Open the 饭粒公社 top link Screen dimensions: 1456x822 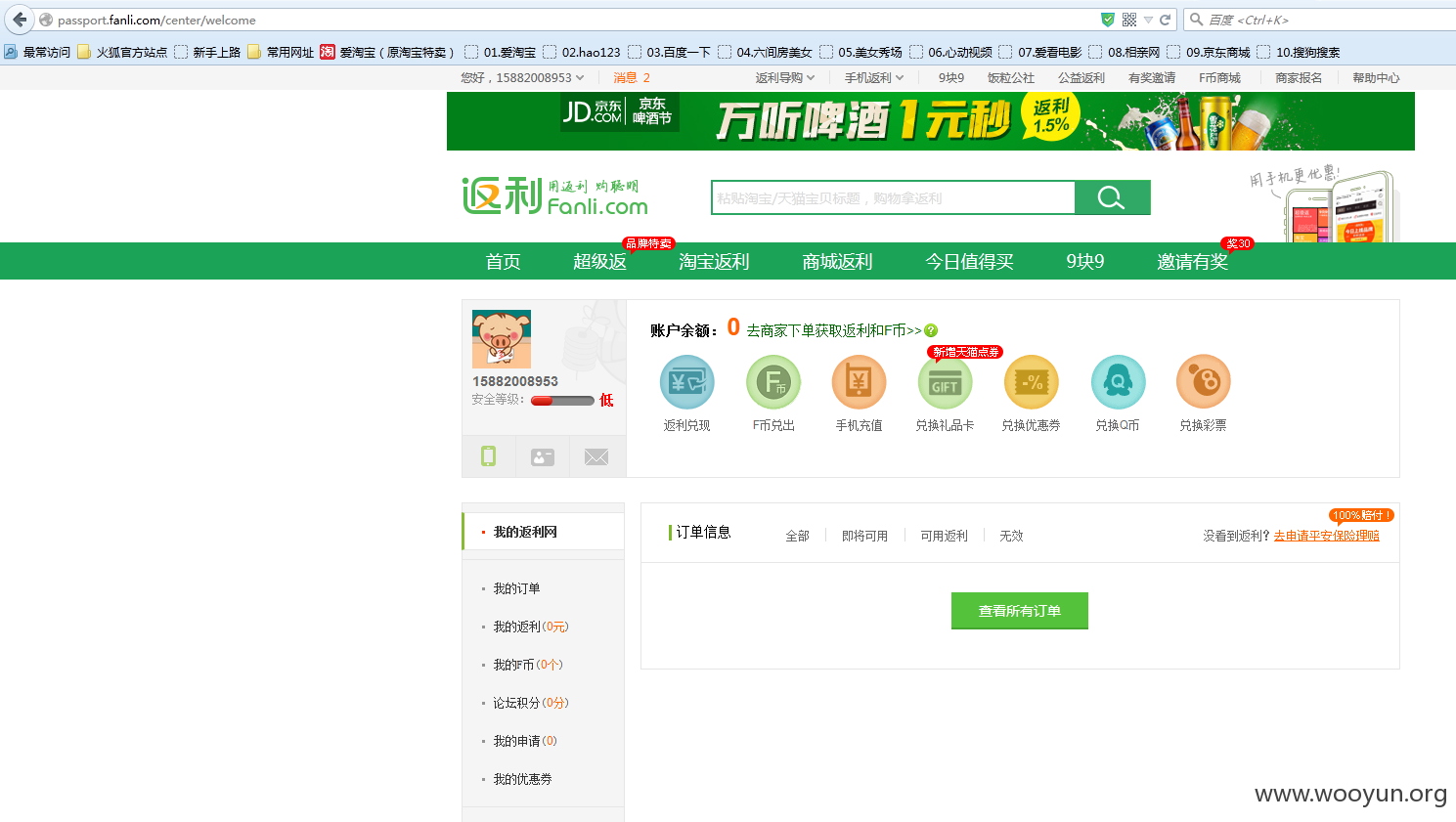[x=1011, y=77]
